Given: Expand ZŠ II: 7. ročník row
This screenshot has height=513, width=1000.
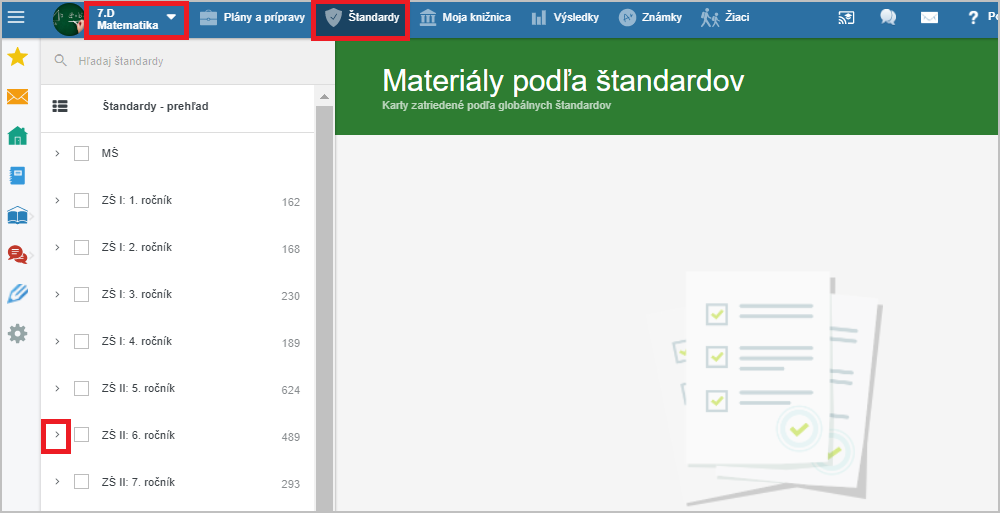Looking at the screenshot, I should (x=57, y=482).
